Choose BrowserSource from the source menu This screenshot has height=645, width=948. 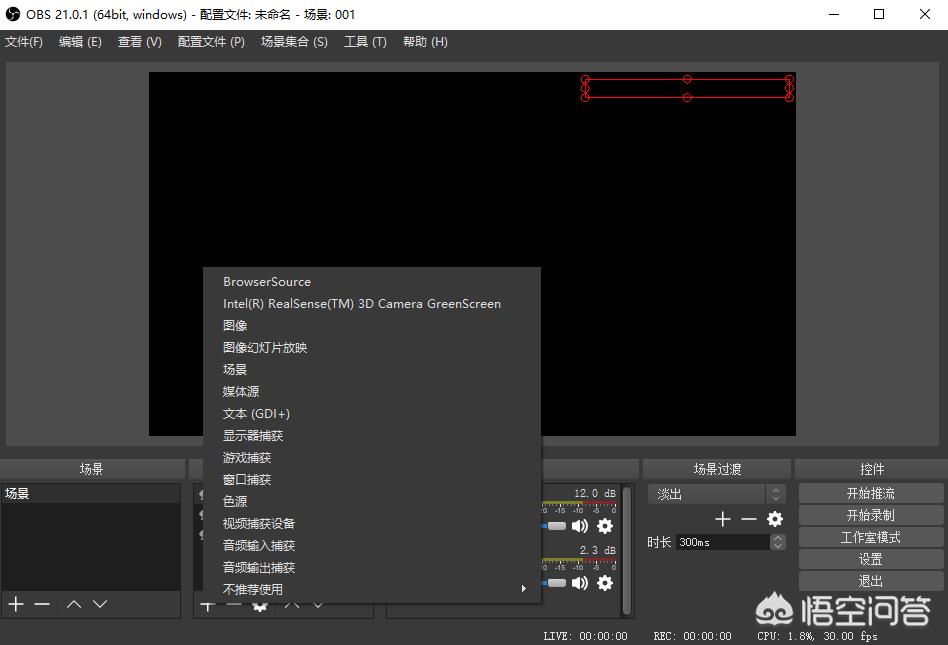coord(372,282)
